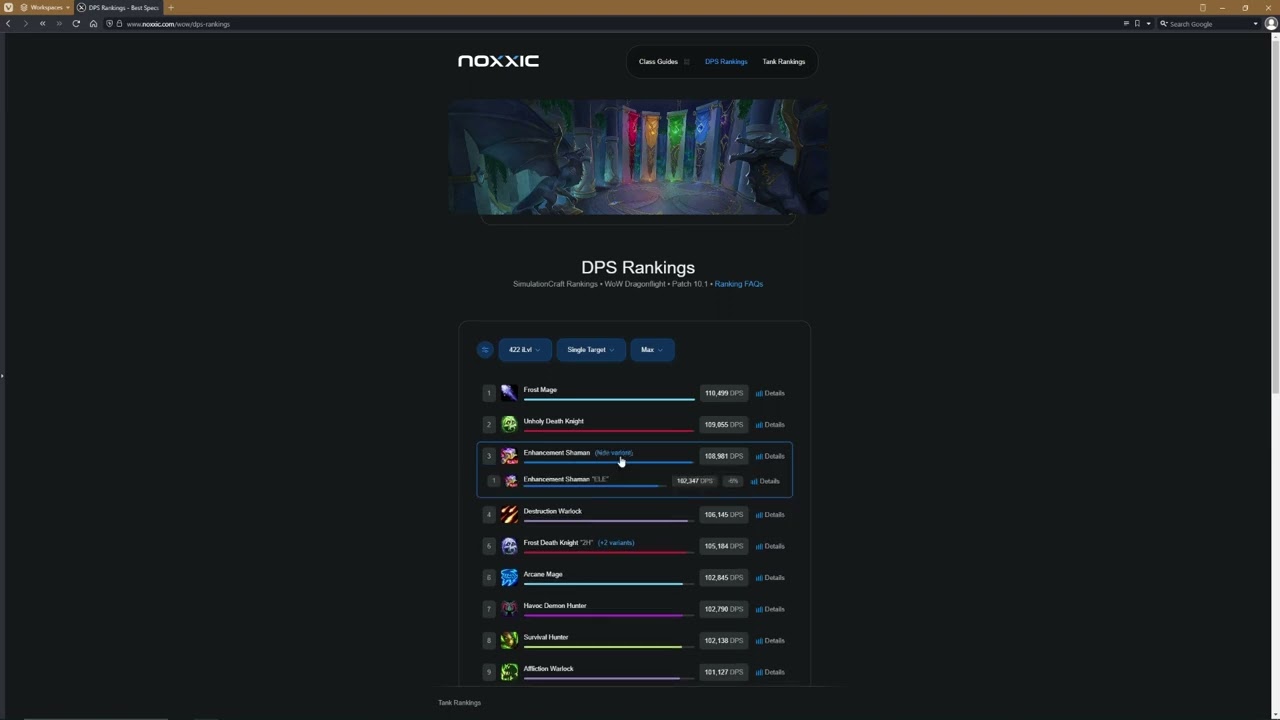Go back one page

[9, 23]
